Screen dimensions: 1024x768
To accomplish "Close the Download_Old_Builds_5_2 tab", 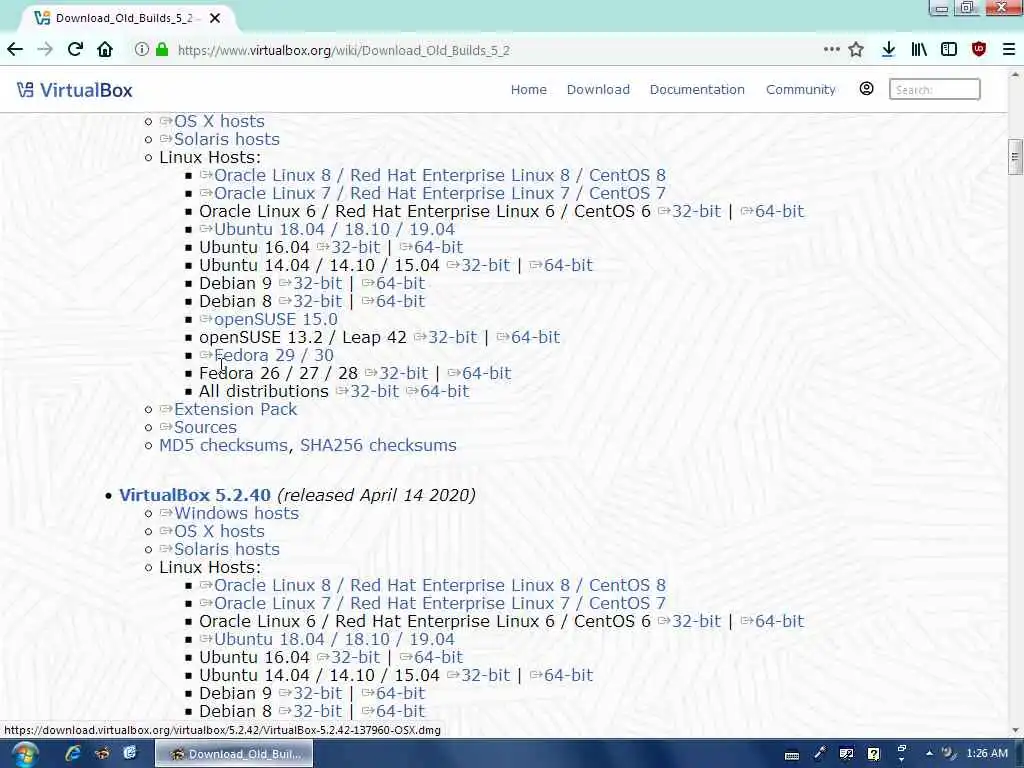I will click(x=215, y=18).
